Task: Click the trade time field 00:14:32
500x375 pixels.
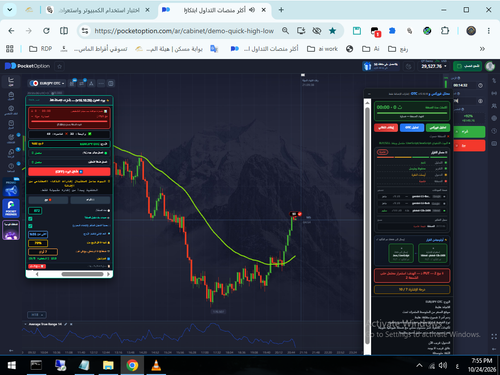Action: (464, 85)
